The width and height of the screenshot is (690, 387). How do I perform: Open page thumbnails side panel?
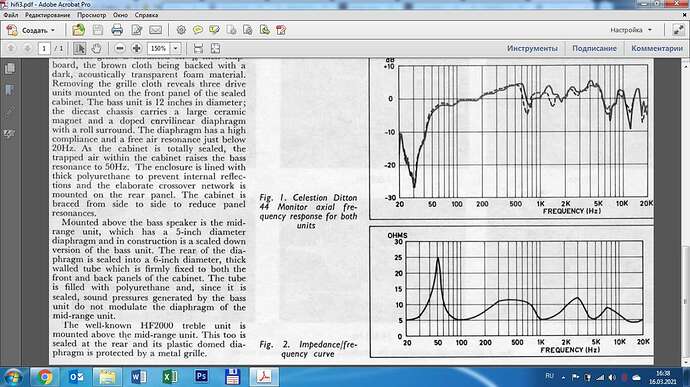point(10,69)
